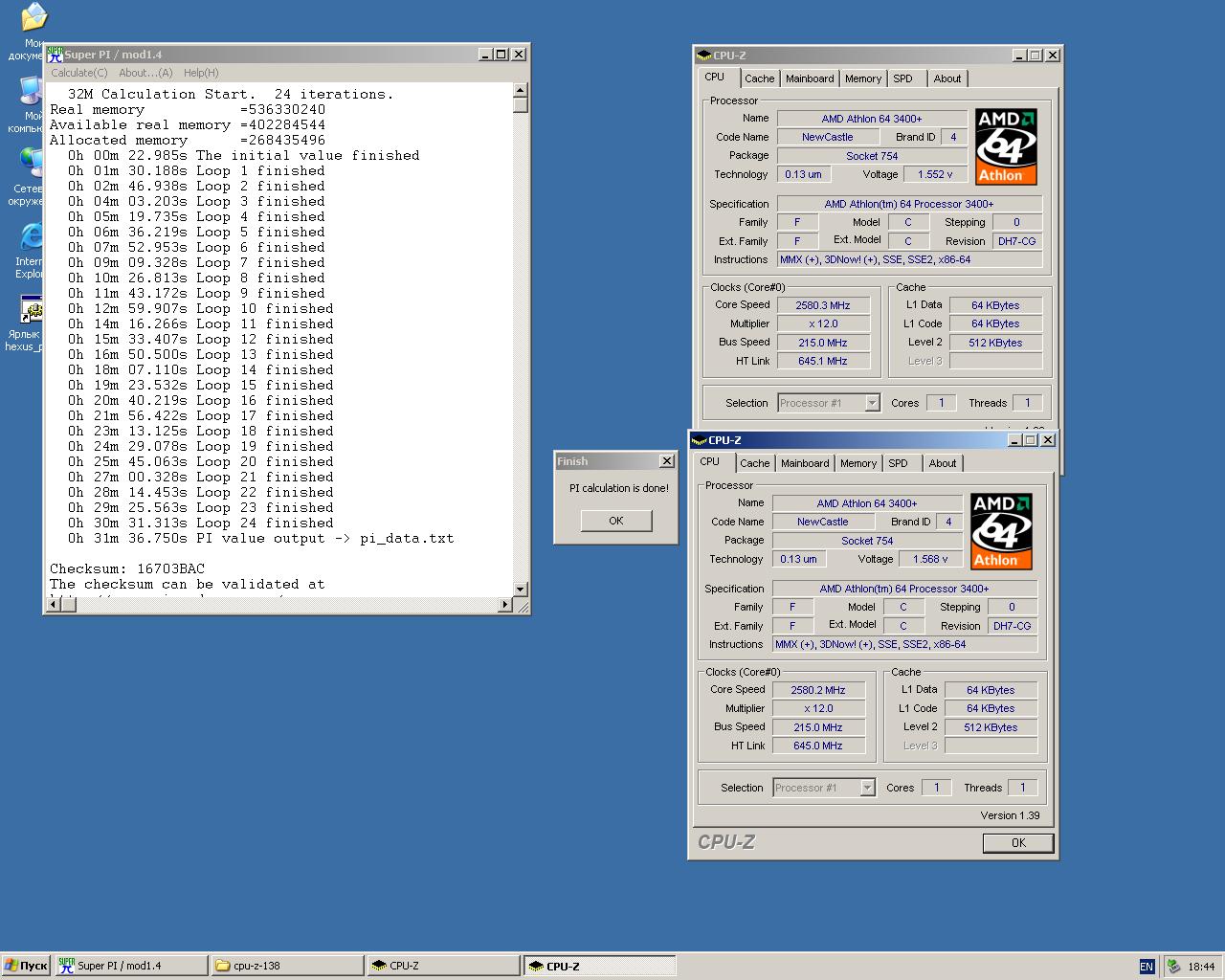Click the Specification field in back CPU-Z
This screenshot has height=980, width=1225.
click(x=909, y=204)
